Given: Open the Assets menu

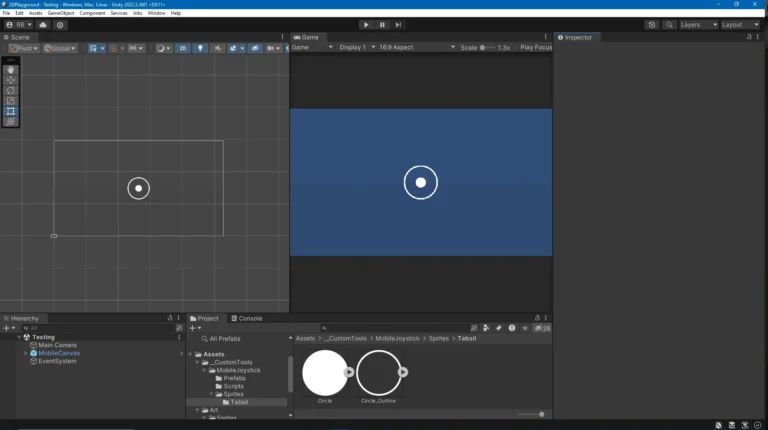Looking at the screenshot, I should coord(35,13).
